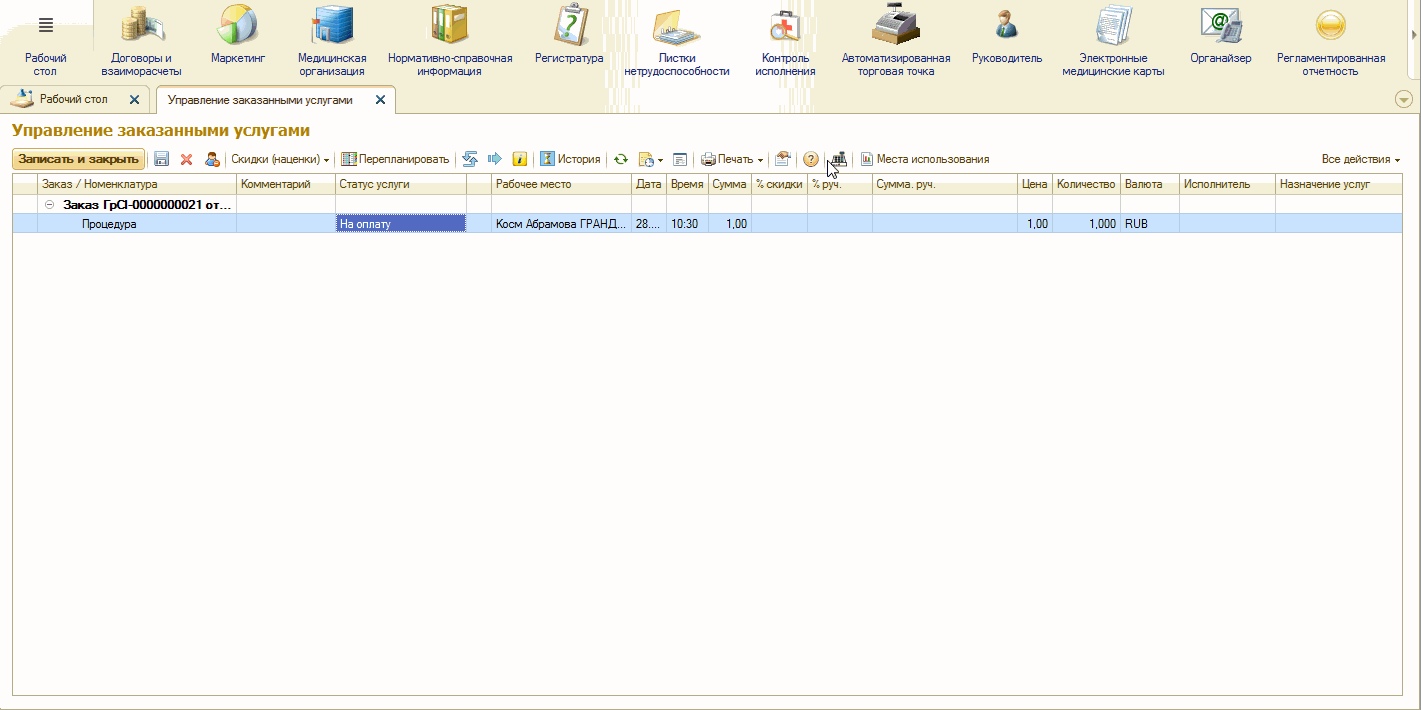Close the Управление заказанными услугами tab
Screen dimensions: 1421x710
coord(380,100)
